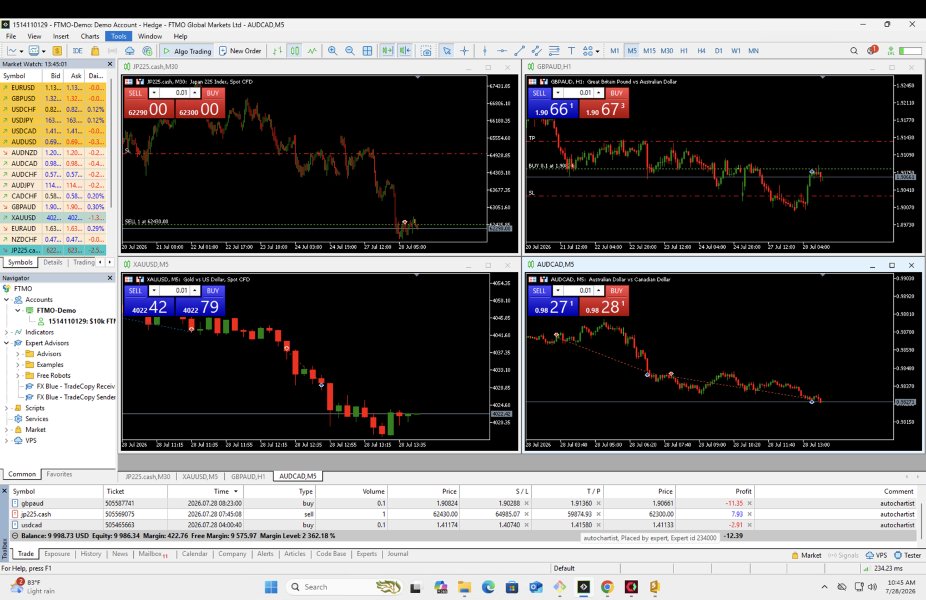Click volume field on AUDCAD one-click panel
Screen dimensions: 926x600
tap(581, 291)
